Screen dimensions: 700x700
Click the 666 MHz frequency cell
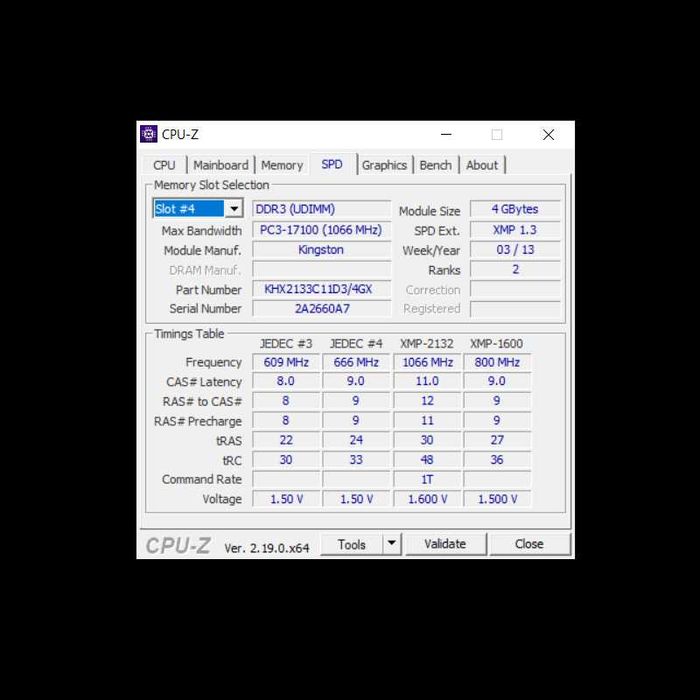point(356,362)
